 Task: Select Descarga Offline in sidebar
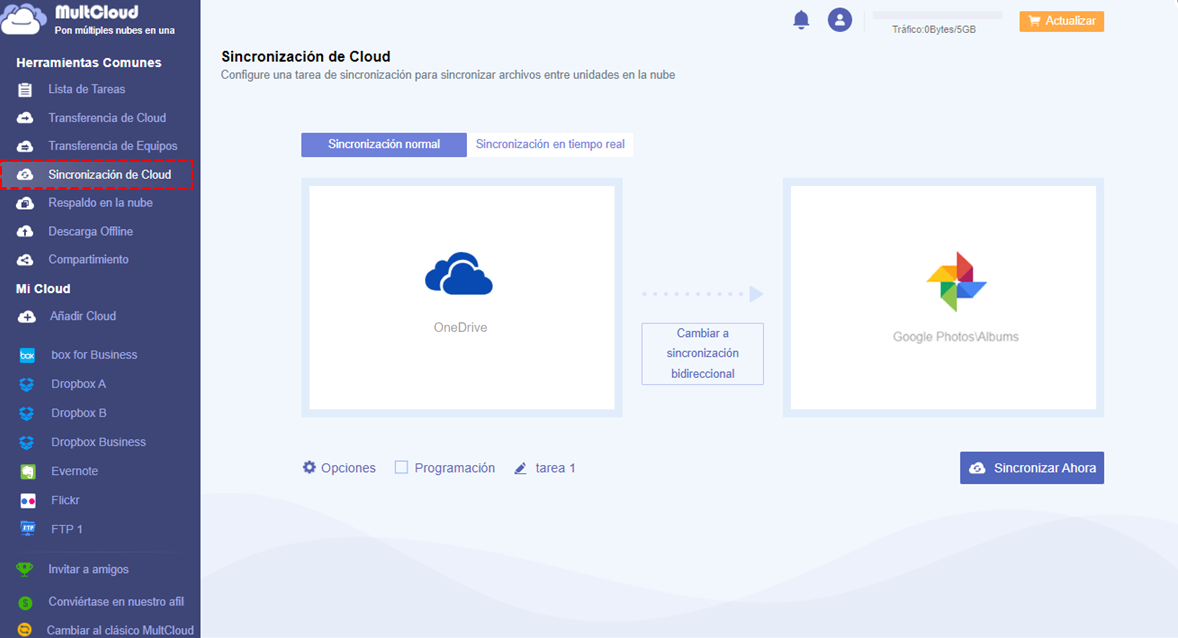91,231
